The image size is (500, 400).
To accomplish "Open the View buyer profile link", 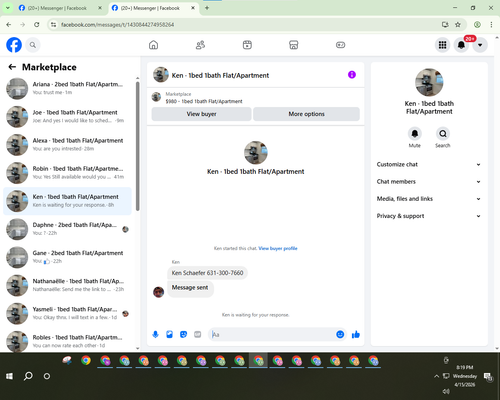I will click(x=278, y=248).
